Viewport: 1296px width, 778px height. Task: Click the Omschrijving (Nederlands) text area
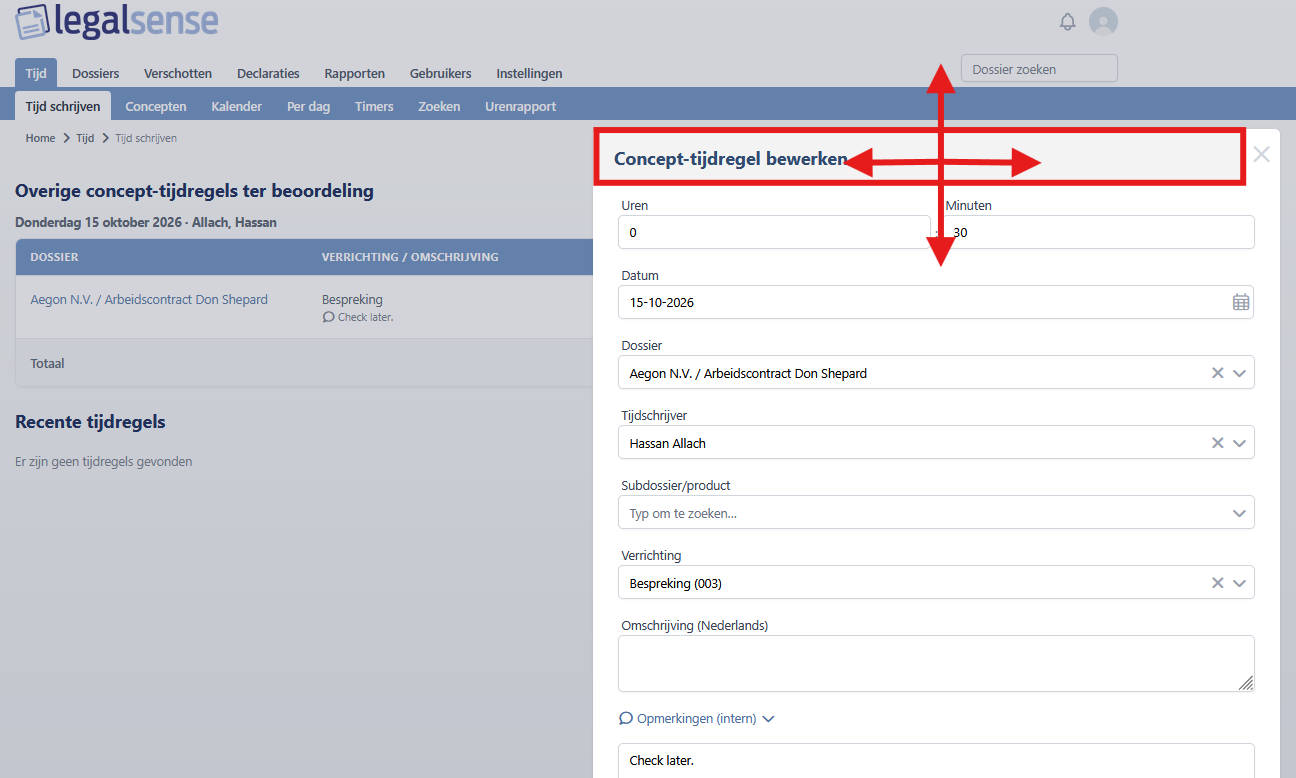936,663
